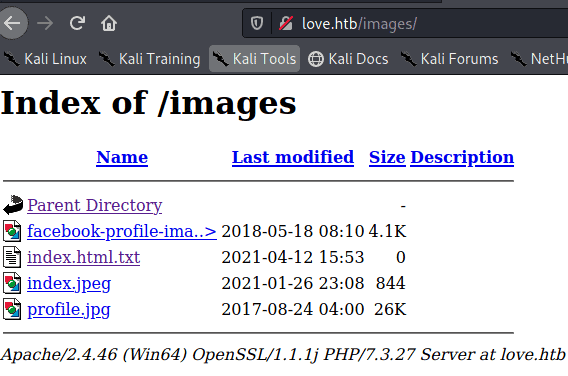Viewport: 568px width, 376px height.
Task: Click the image icon next to index.jpeg
Action: click(12, 283)
